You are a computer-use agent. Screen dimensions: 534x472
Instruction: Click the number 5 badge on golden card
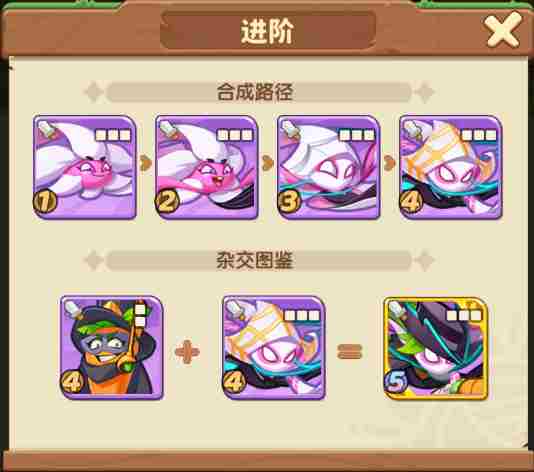click(396, 381)
